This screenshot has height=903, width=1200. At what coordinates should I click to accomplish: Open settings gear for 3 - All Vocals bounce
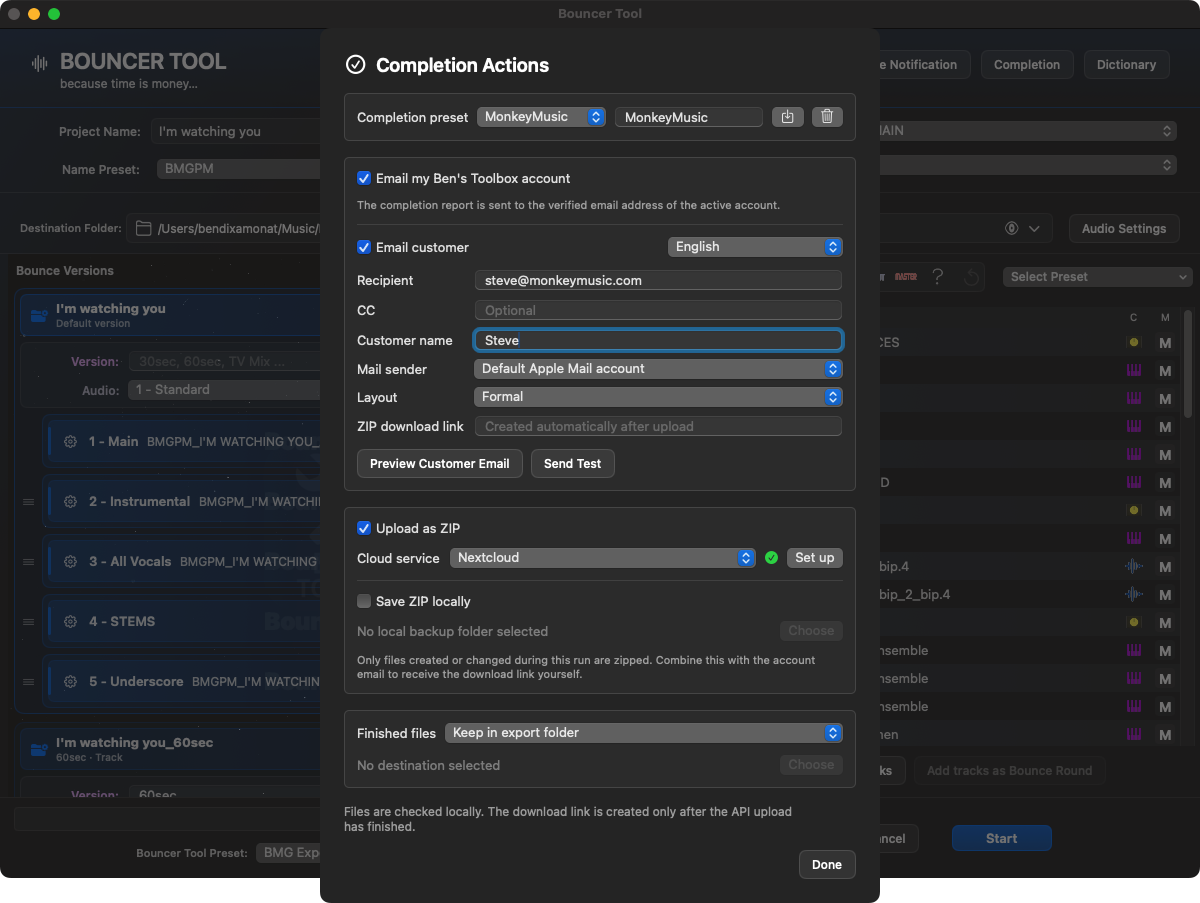point(70,562)
